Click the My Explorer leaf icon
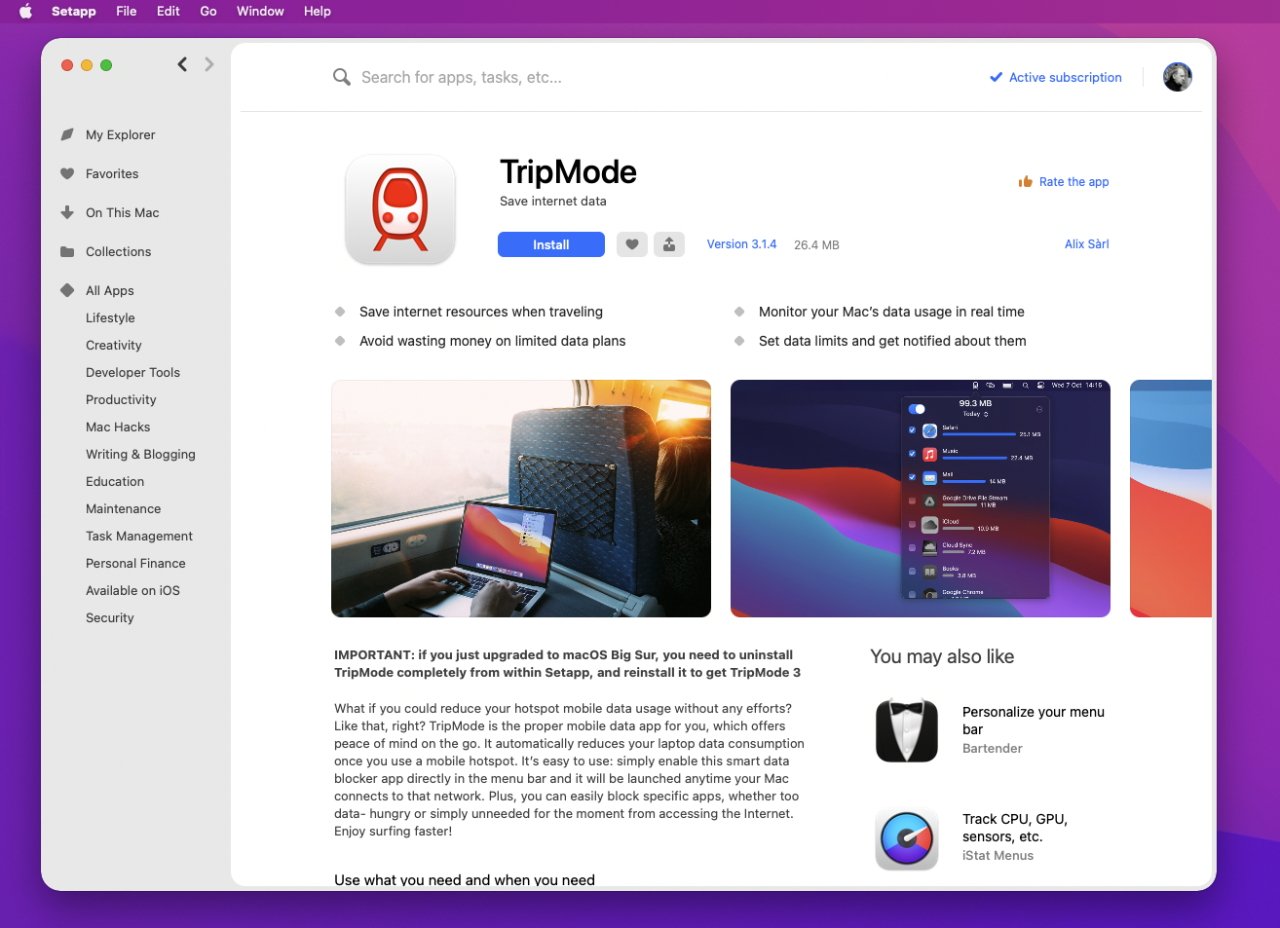The image size is (1280, 928). pyautogui.click(x=67, y=134)
